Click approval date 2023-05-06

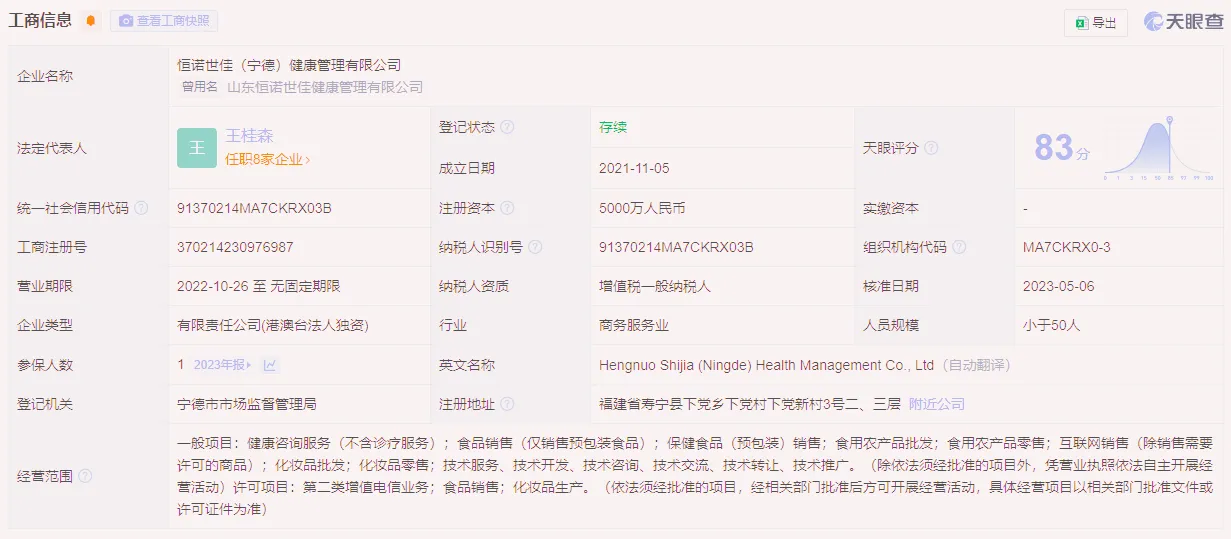click(1059, 286)
